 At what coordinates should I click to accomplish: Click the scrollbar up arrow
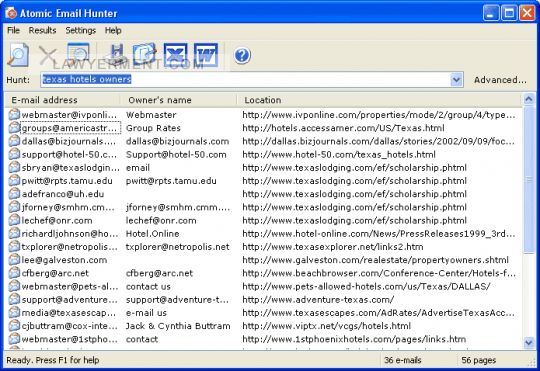point(529,100)
